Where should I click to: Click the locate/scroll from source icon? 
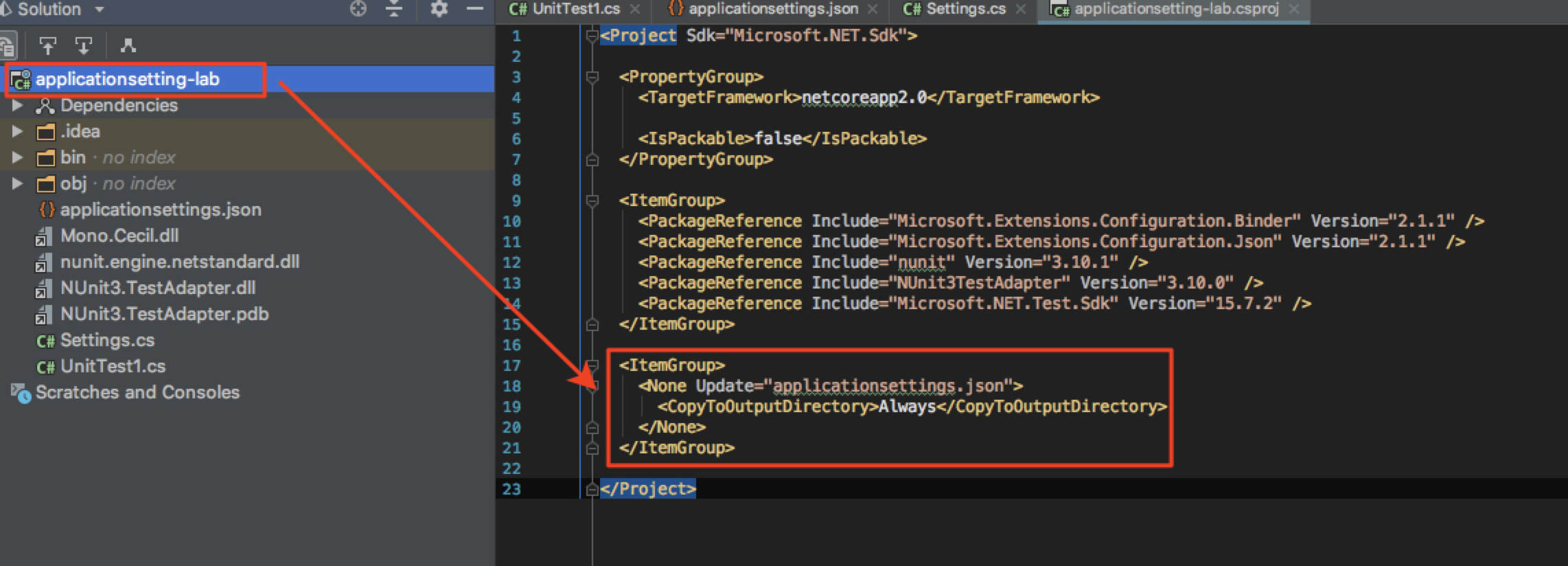[x=358, y=9]
